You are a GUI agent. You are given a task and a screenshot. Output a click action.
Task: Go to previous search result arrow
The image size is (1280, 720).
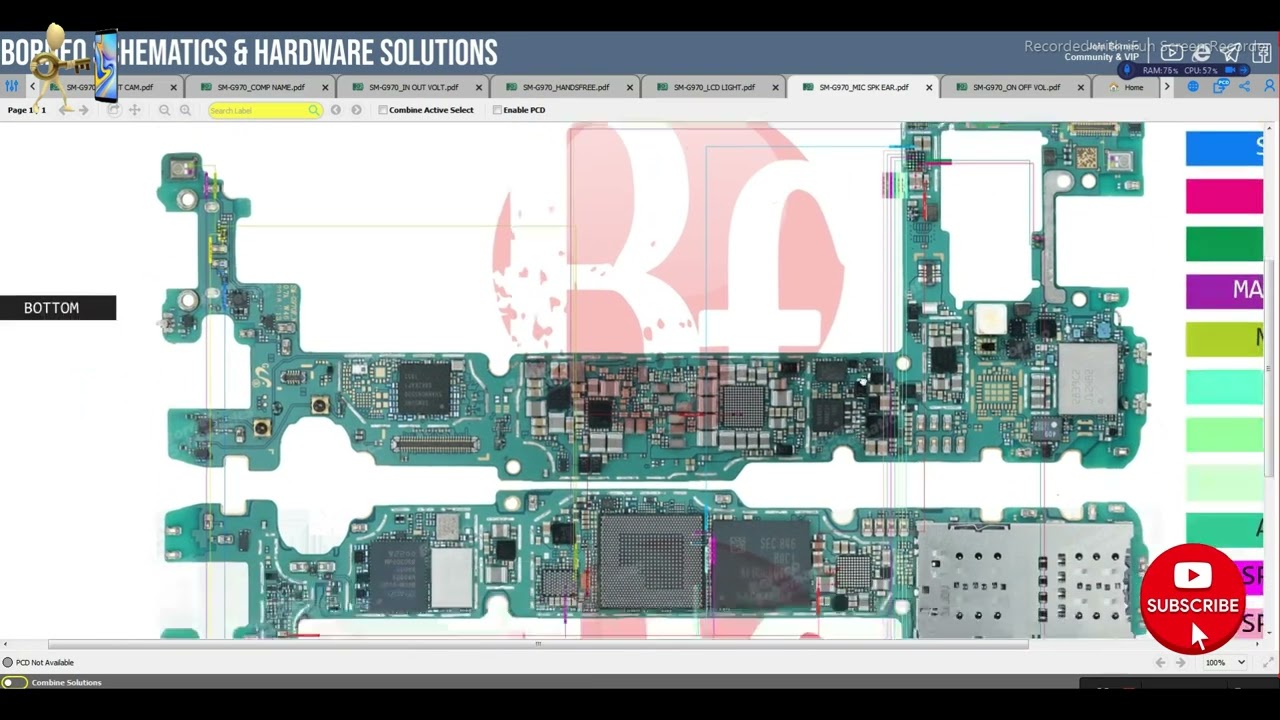click(336, 110)
